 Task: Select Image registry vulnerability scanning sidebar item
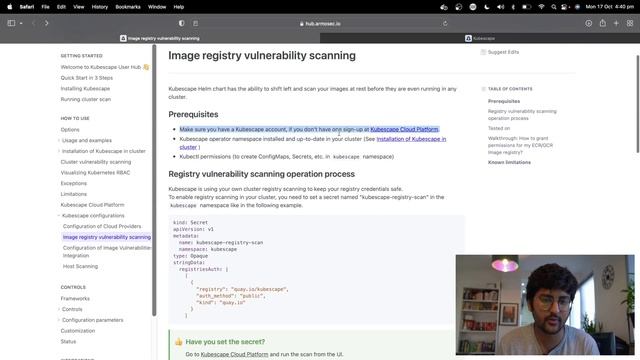click(x=107, y=237)
